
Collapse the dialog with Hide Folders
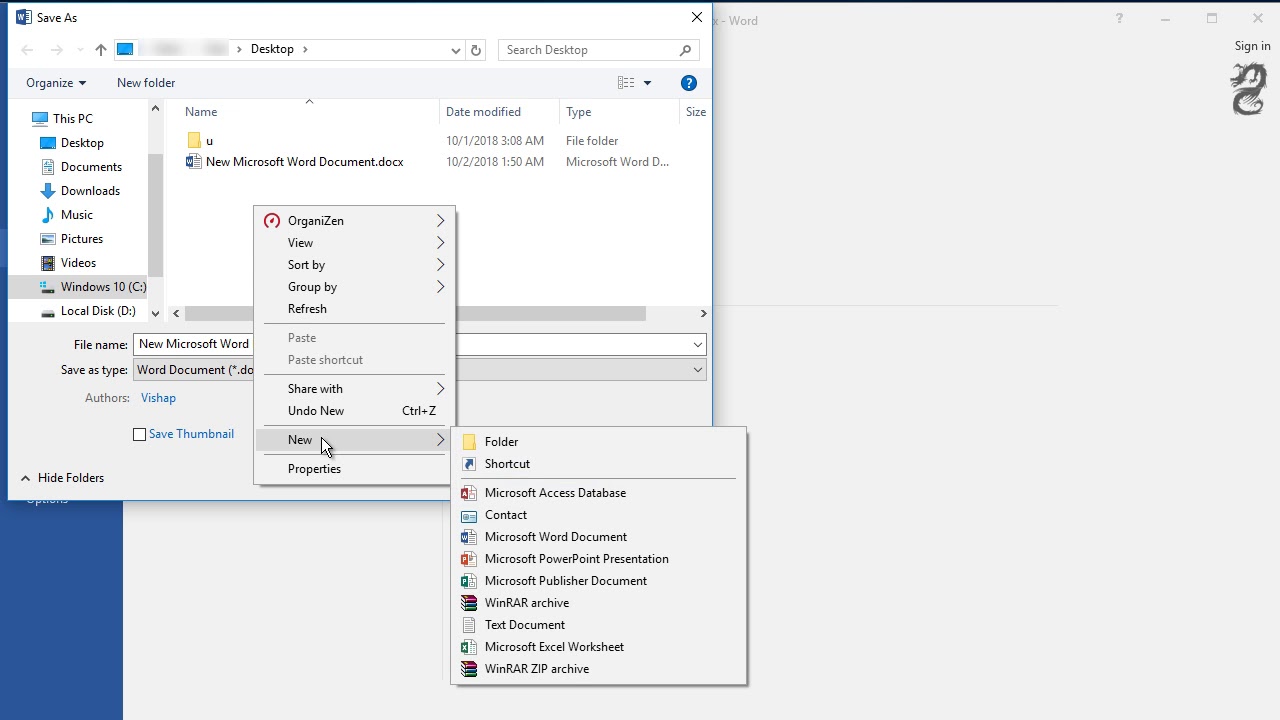[x=62, y=478]
